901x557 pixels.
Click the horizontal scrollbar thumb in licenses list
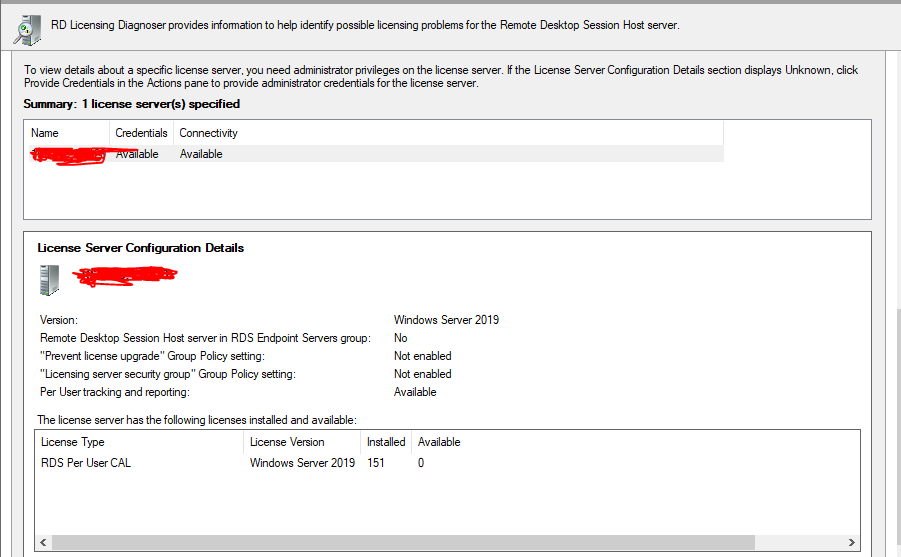click(x=403, y=542)
